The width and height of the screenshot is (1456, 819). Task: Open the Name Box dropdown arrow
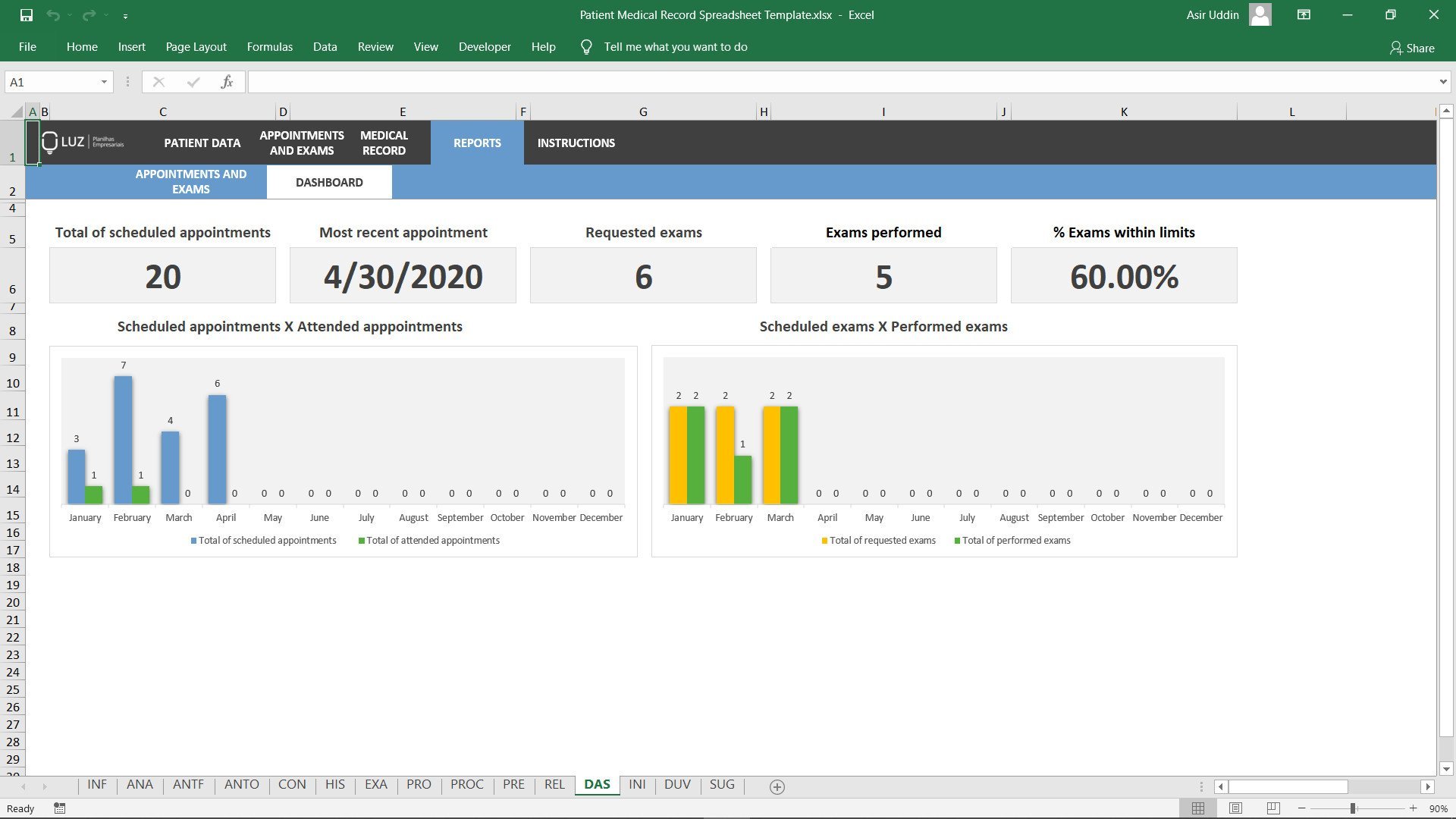(104, 82)
